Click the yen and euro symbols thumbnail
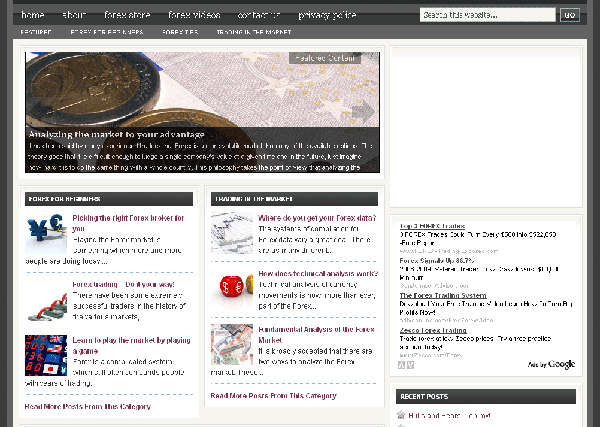Screen dimensions: 600x427 [46, 233]
